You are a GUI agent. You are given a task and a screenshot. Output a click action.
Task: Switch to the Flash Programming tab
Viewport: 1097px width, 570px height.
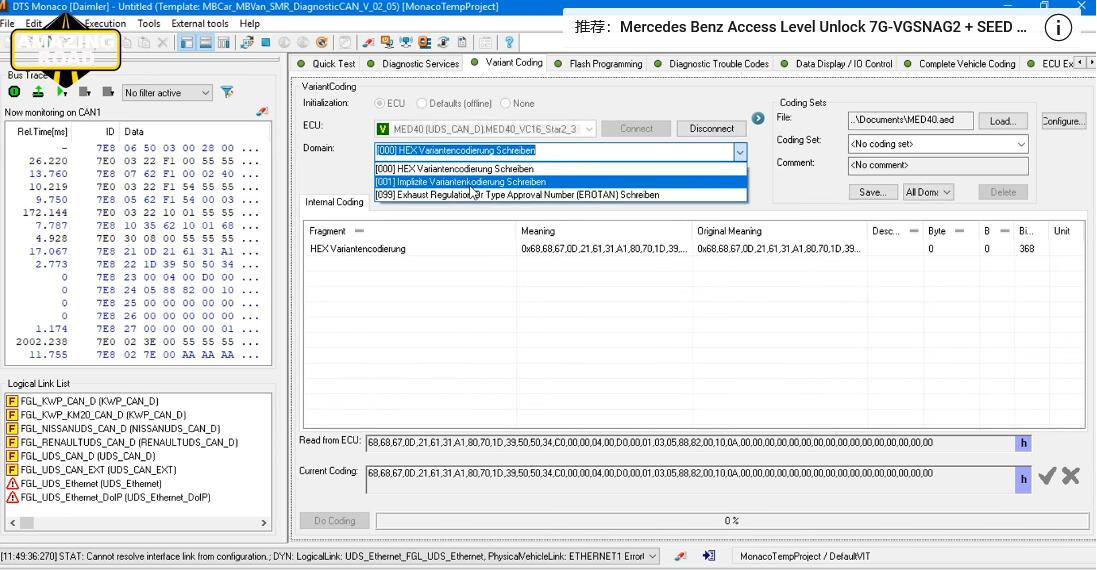point(599,64)
